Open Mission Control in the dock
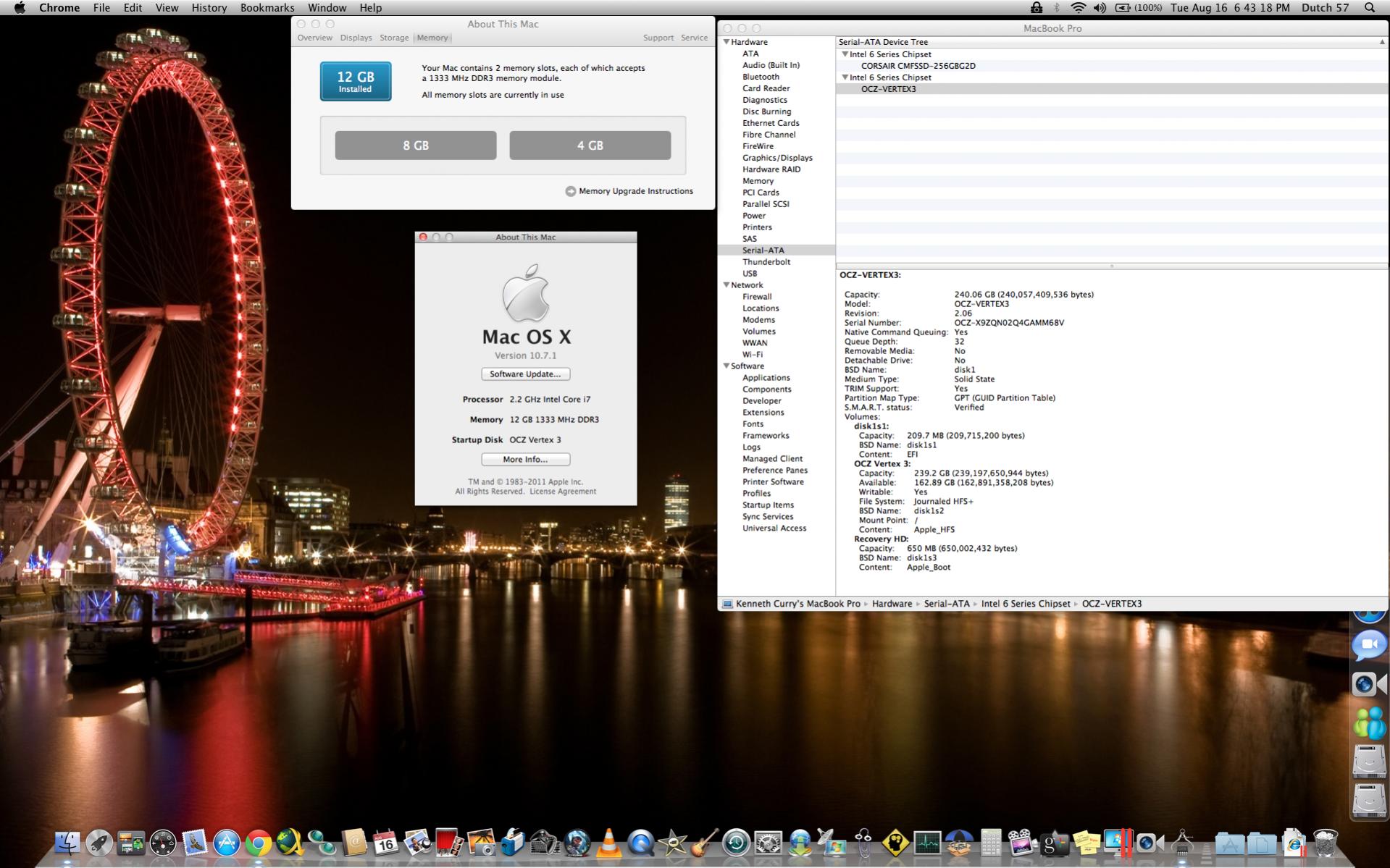The image size is (1390, 868). point(131,843)
